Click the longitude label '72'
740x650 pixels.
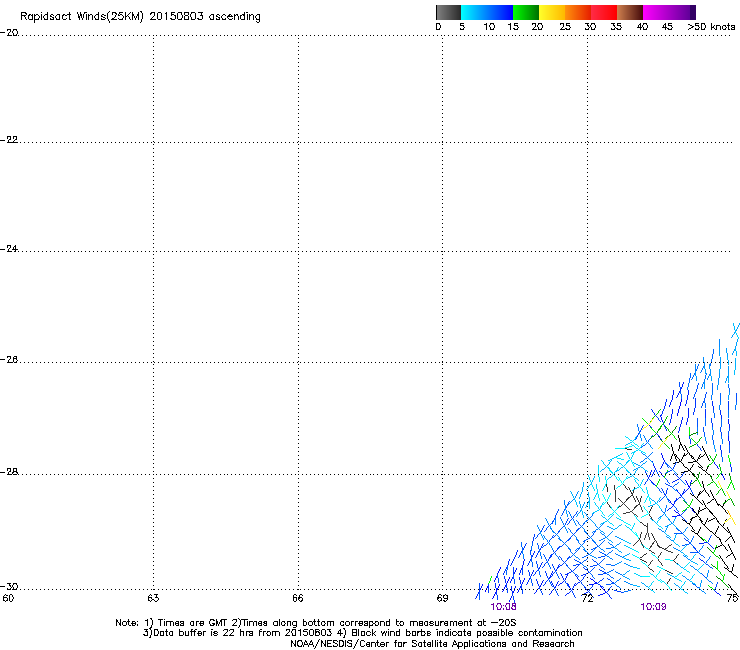pos(587,599)
